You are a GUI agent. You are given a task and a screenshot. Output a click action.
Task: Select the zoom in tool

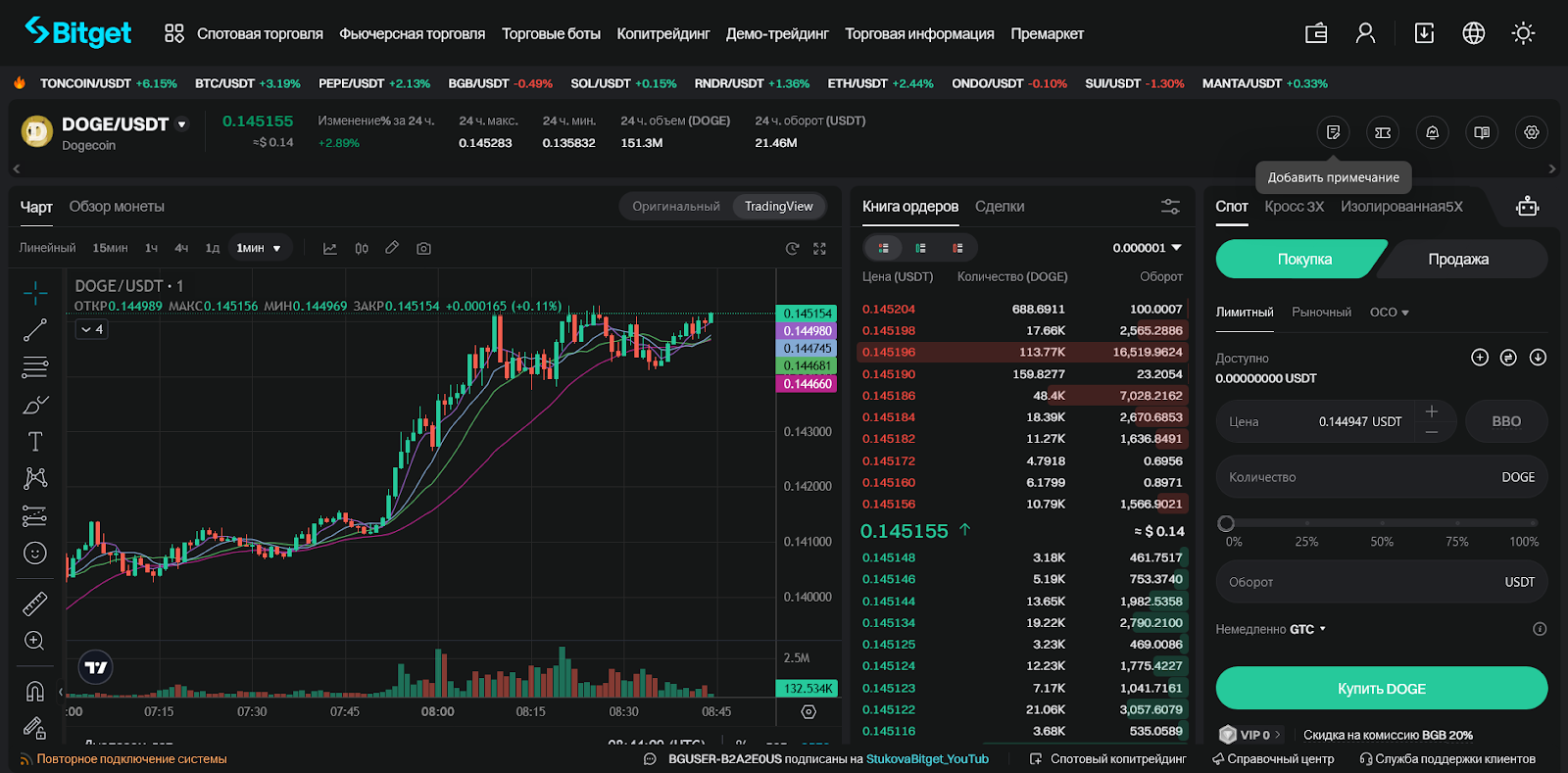coord(35,641)
